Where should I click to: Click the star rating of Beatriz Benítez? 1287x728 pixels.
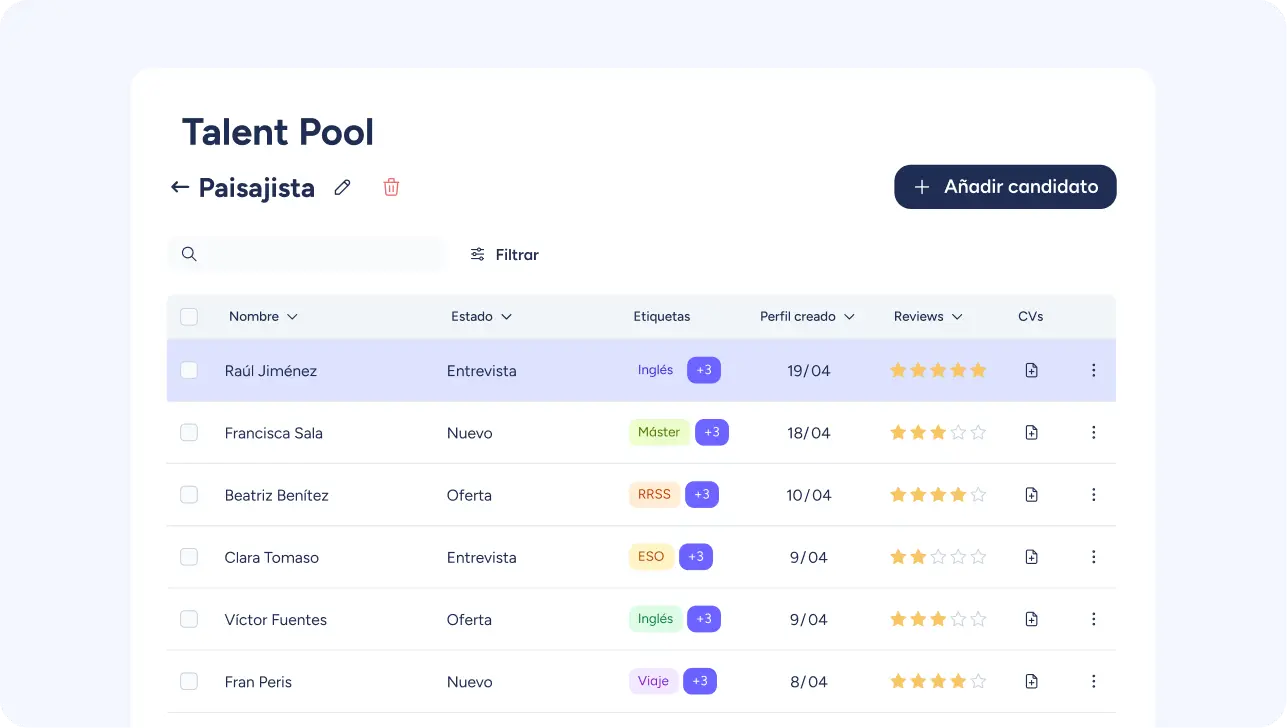tap(938, 495)
